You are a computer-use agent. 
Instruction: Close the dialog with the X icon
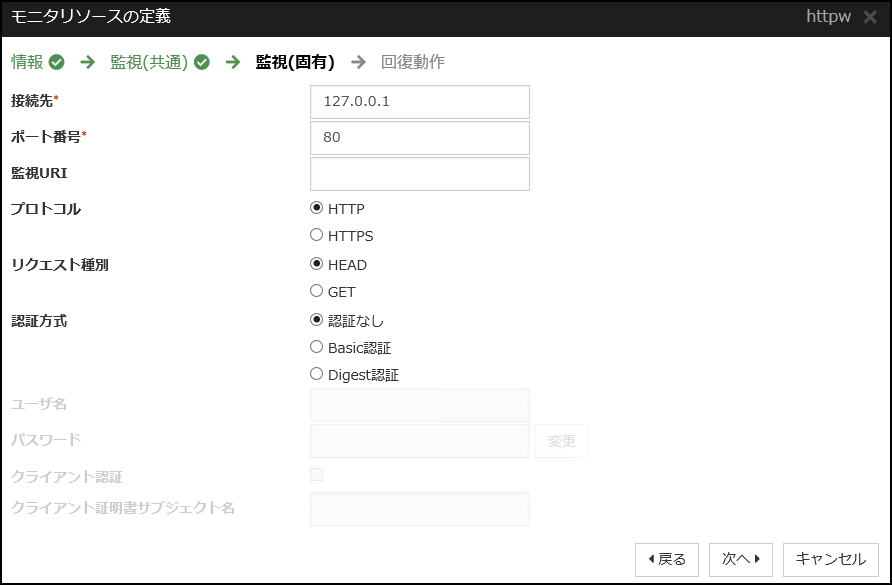point(870,18)
